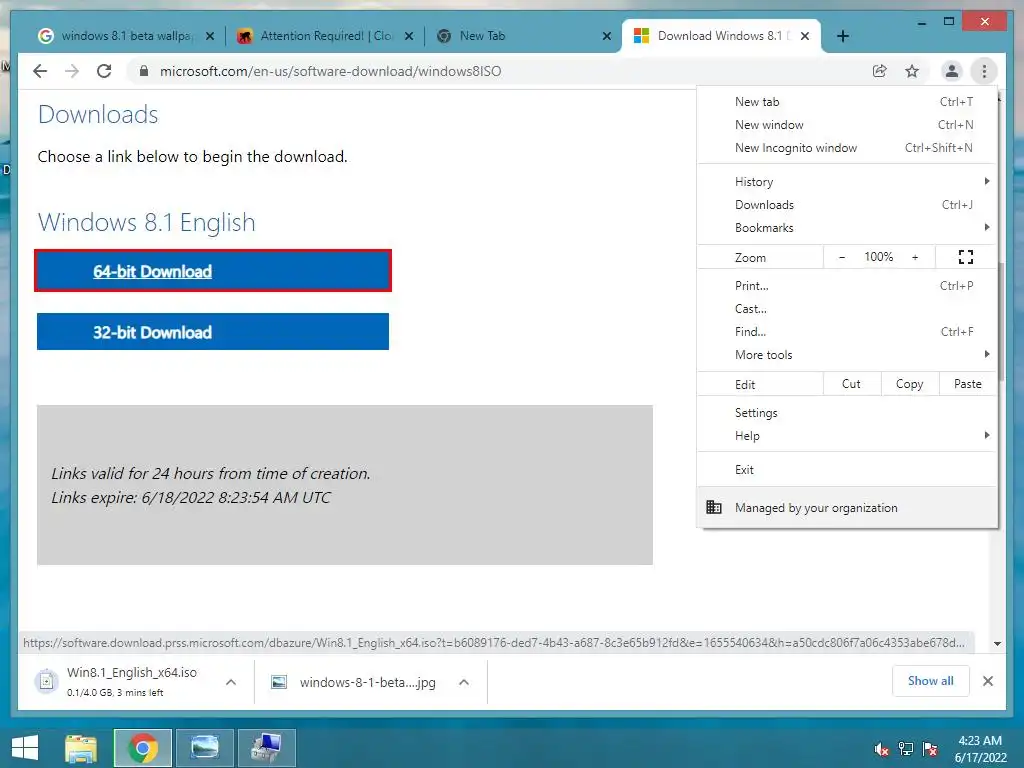Open Action Center flag tray icon
Image resolution: width=1024 pixels, height=768 pixels.
[930, 749]
